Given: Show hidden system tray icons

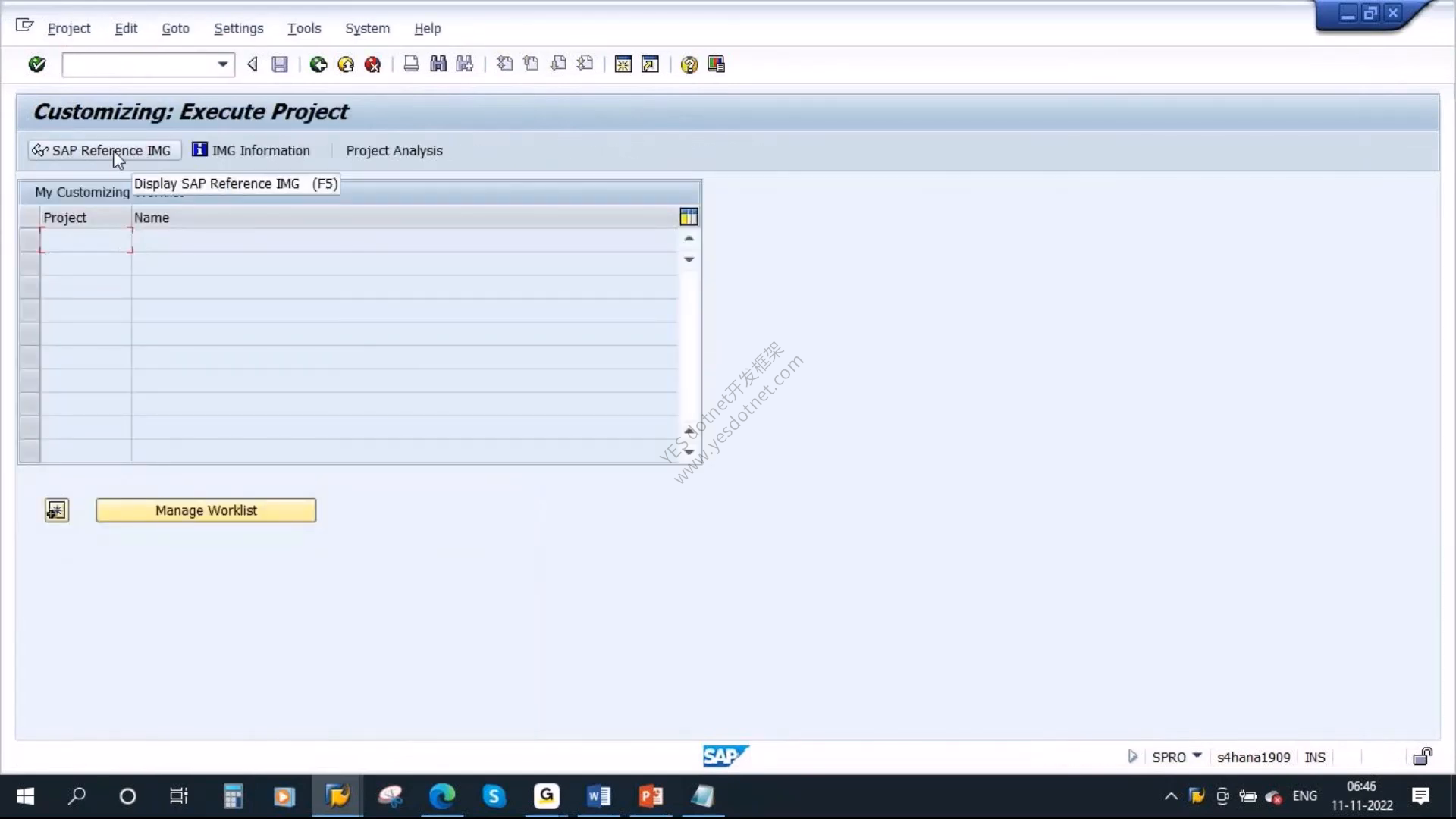Looking at the screenshot, I should pyautogui.click(x=1171, y=796).
